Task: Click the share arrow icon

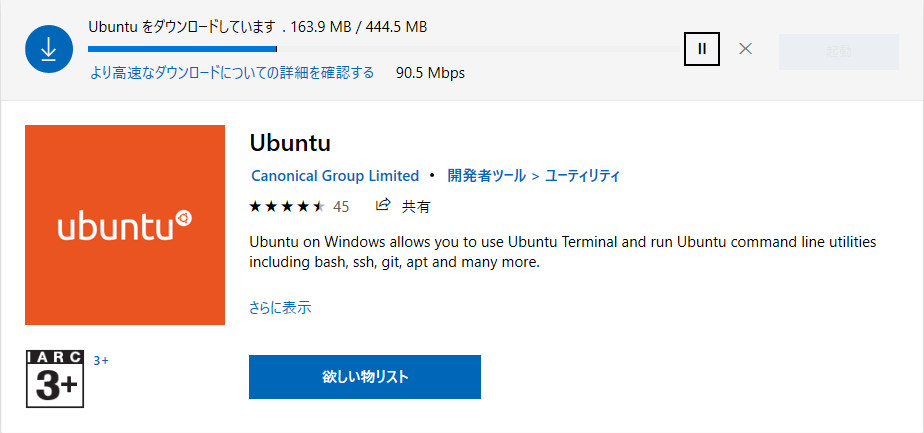Action: click(383, 205)
